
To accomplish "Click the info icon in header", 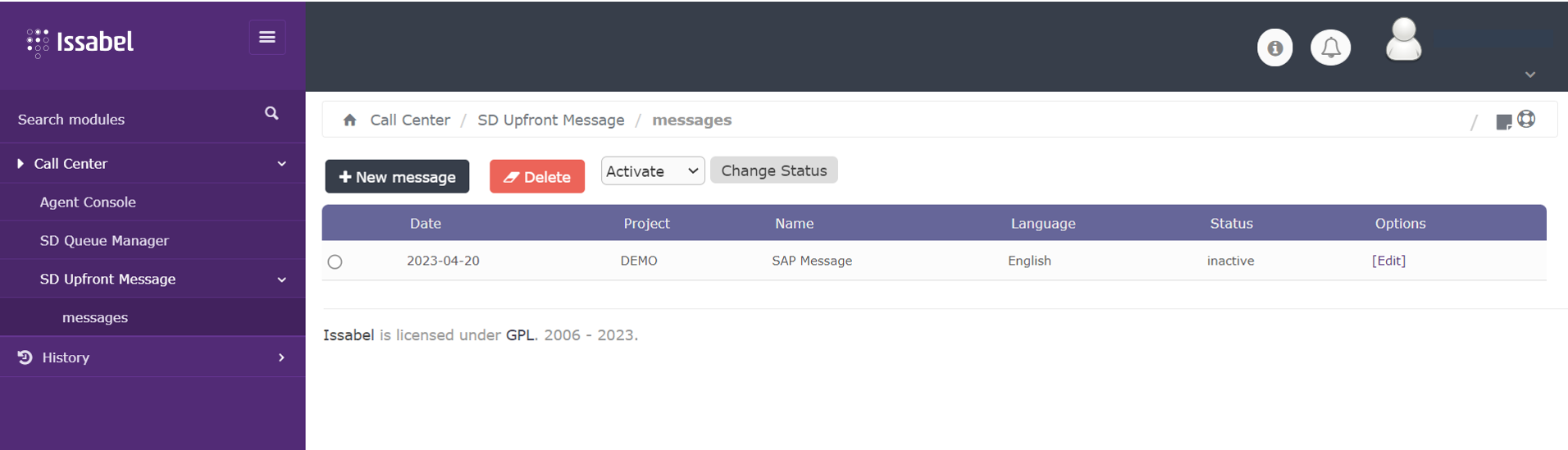I will tap(1274, 48).
